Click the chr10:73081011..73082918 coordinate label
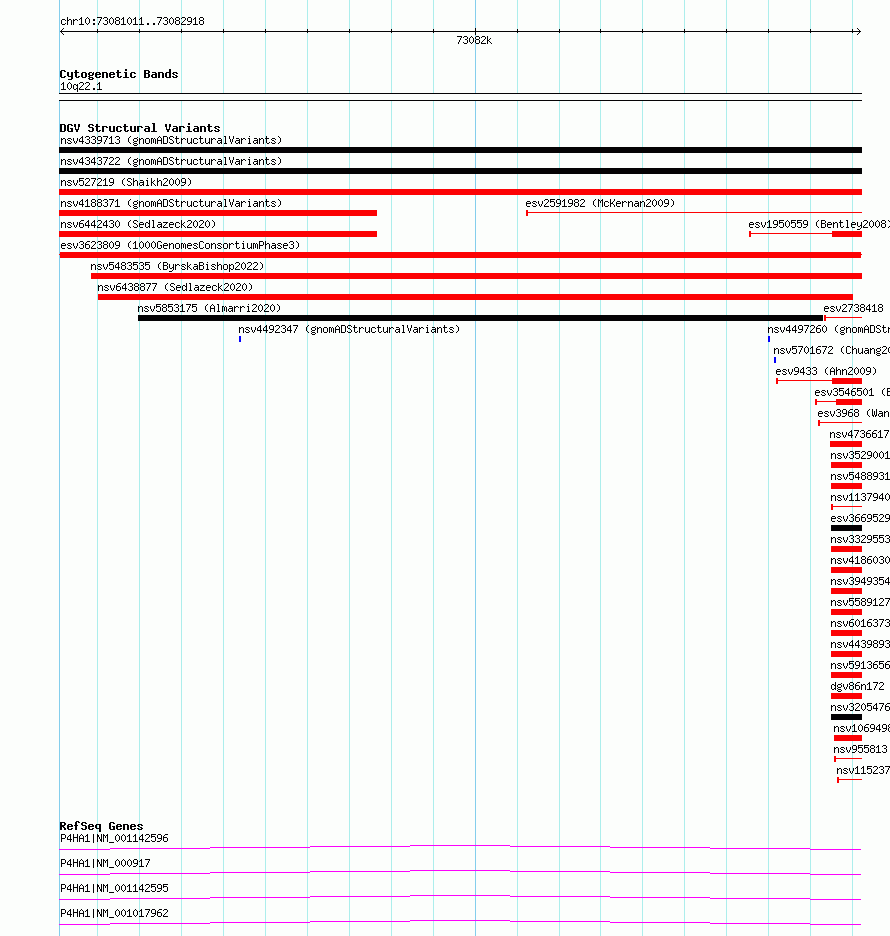 click(x=132, y=21)
